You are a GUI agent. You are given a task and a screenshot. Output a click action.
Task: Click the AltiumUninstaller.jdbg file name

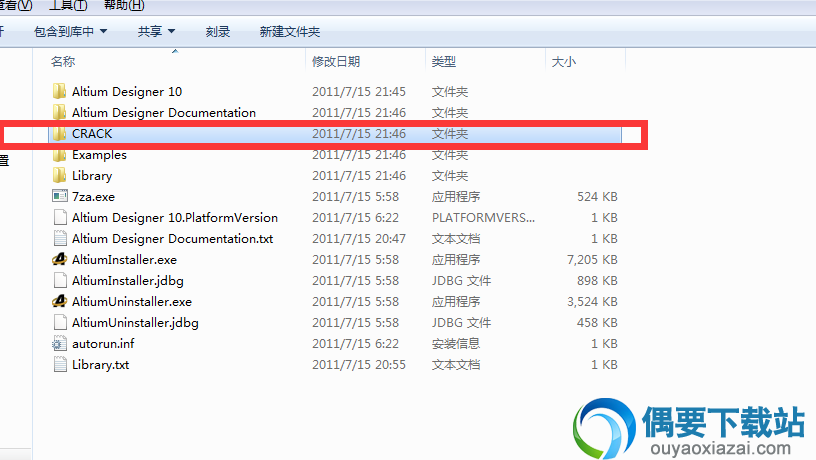click(135, 323)
